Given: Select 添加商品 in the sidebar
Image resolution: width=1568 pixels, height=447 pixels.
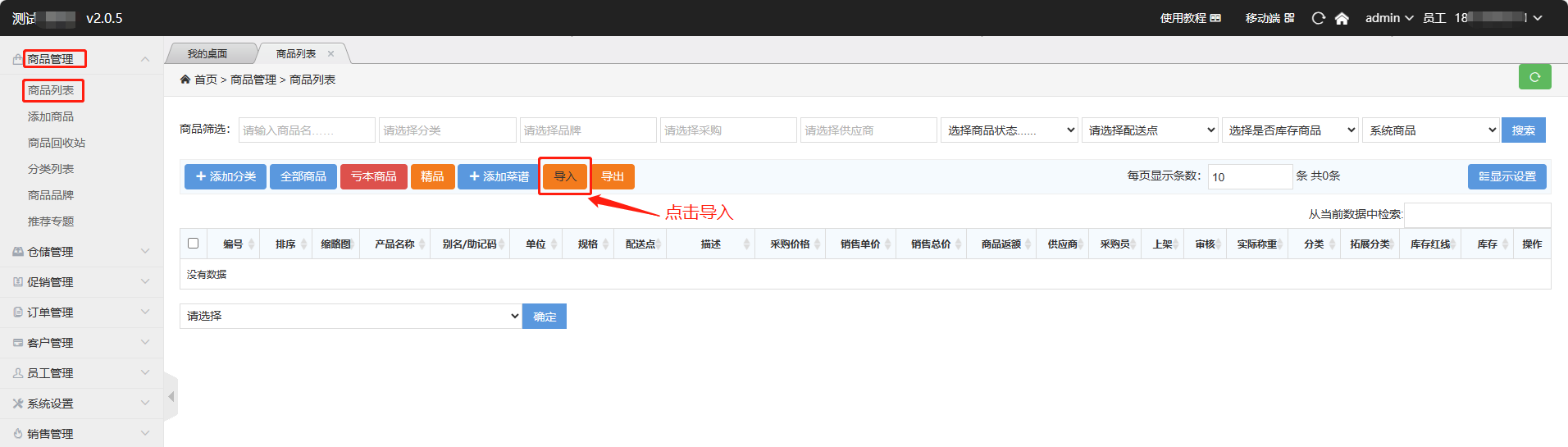Looking at the screenshot, I should 51,116.
